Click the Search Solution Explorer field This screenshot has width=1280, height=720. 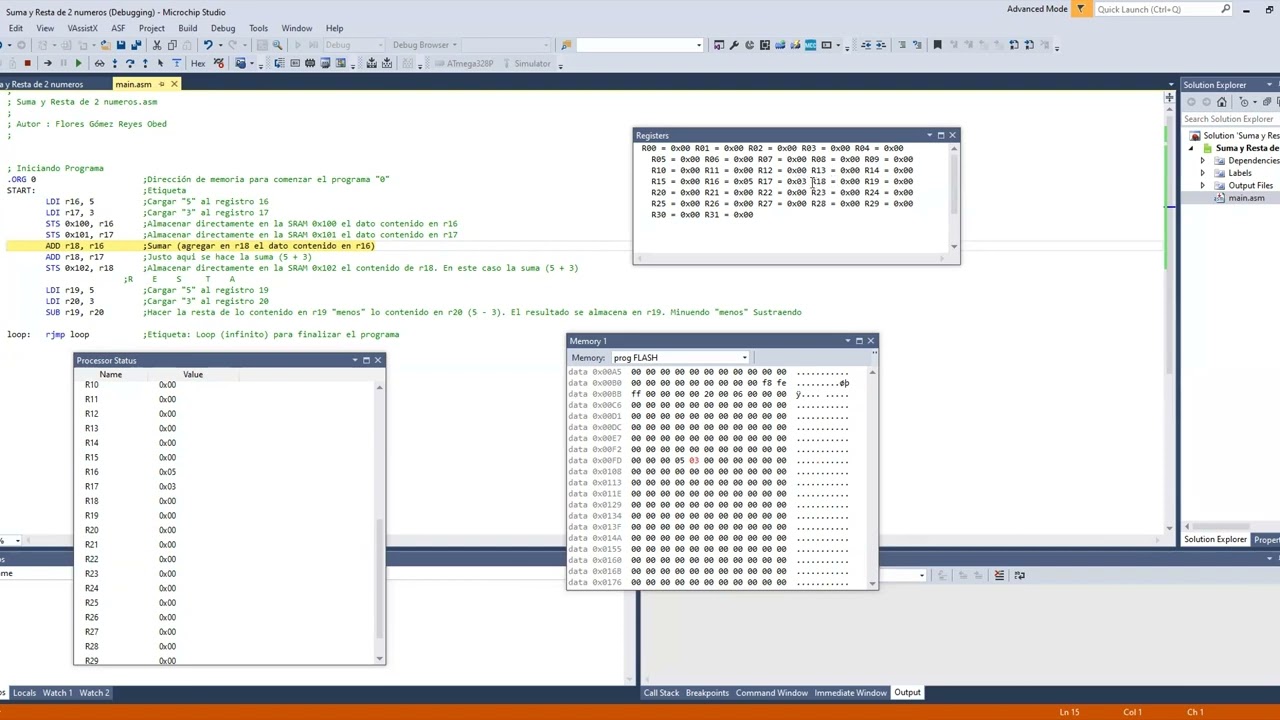point(1230,119)
